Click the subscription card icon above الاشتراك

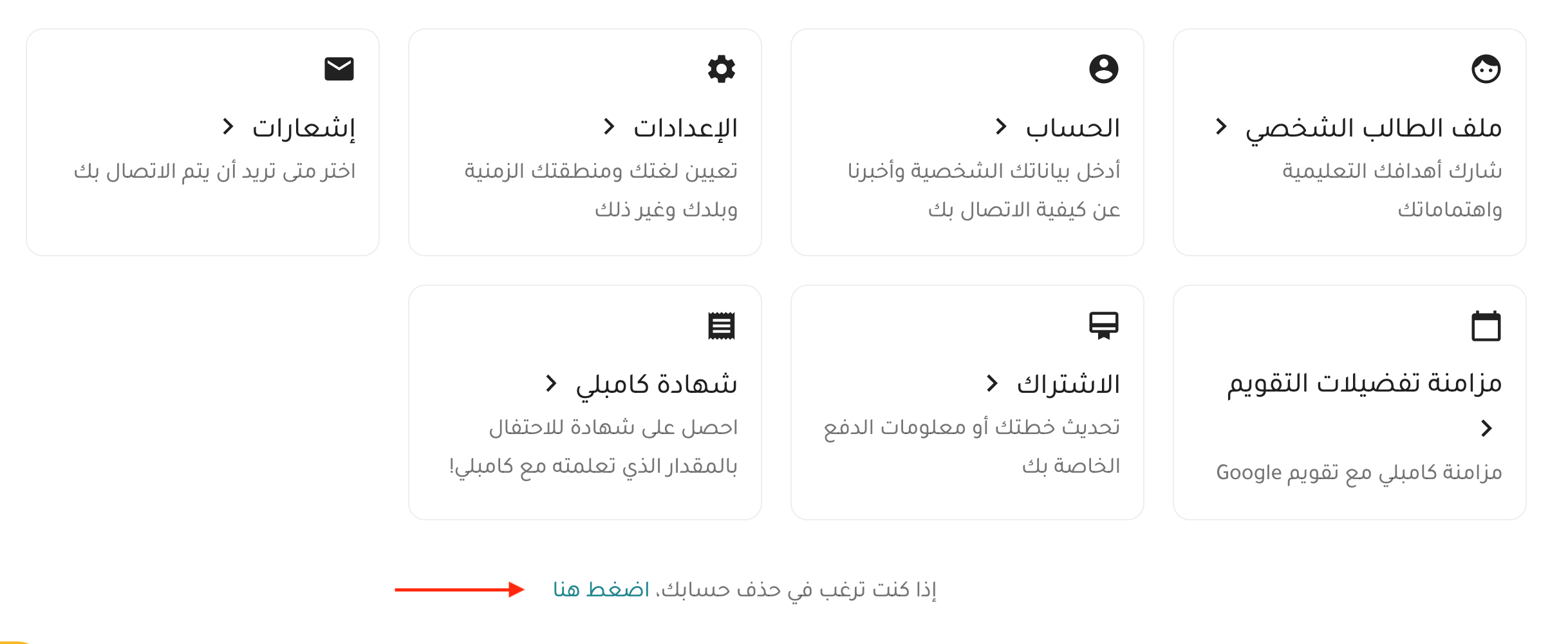[x=1104, y=325]
